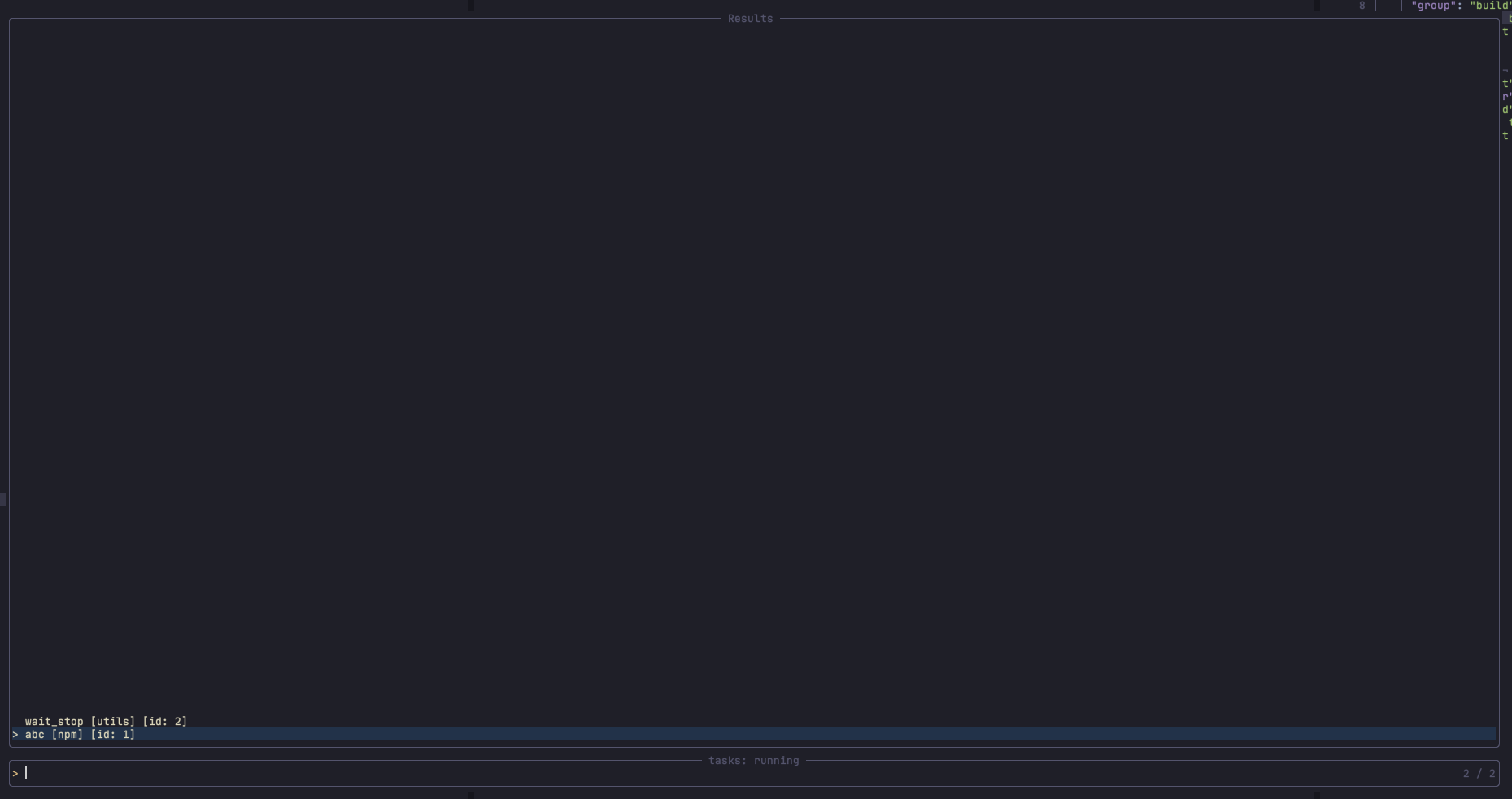Click the 2 / 2 result counter
This screenshot has height=799, width=1512.
pos(1479,774)
